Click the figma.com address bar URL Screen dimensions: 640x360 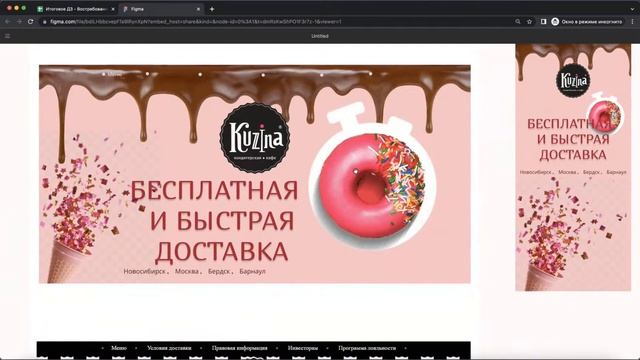click(x=196, y=22)
